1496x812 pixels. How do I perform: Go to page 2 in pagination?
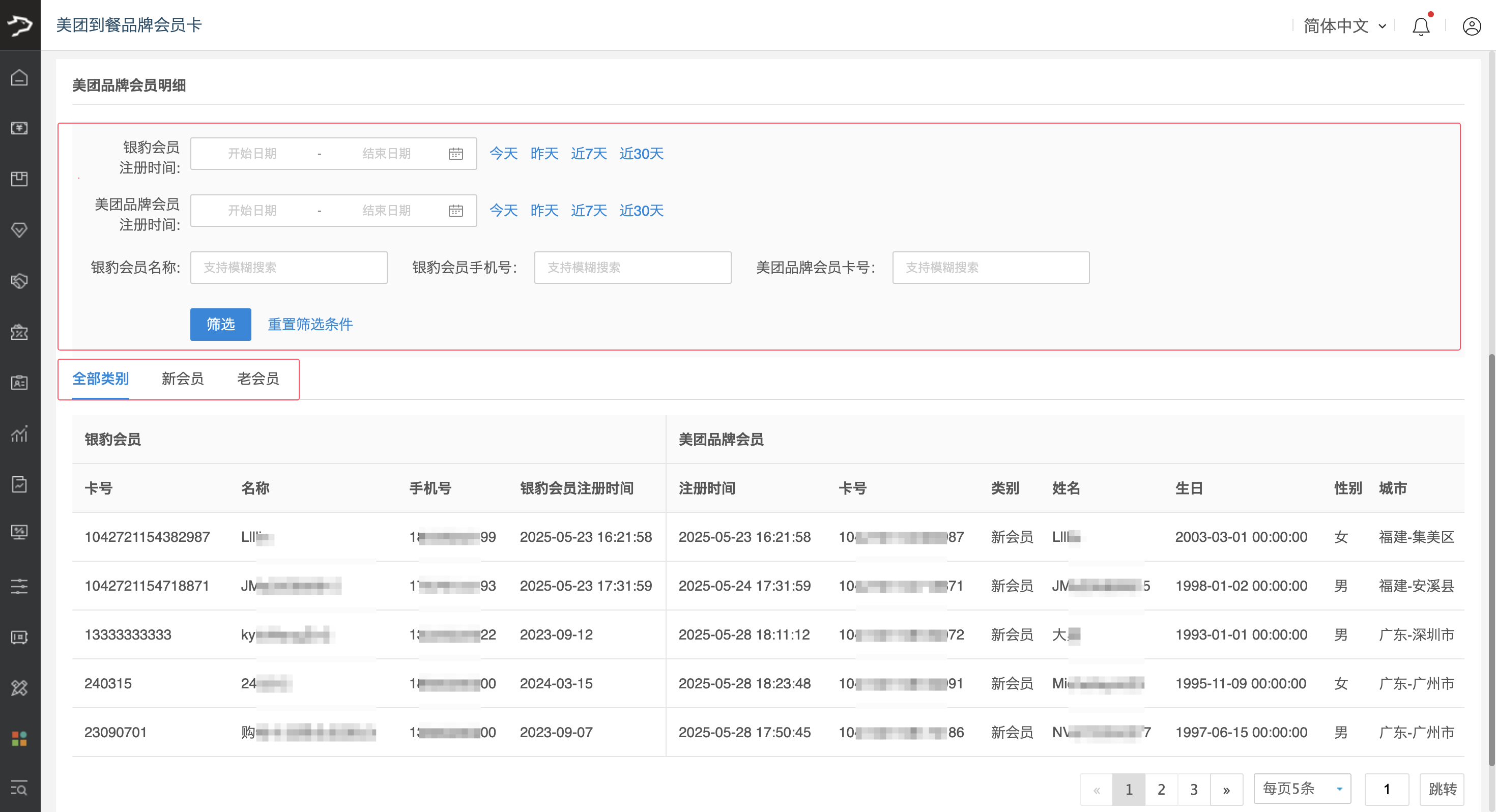pyautogui.click(x=1161, y=789)
